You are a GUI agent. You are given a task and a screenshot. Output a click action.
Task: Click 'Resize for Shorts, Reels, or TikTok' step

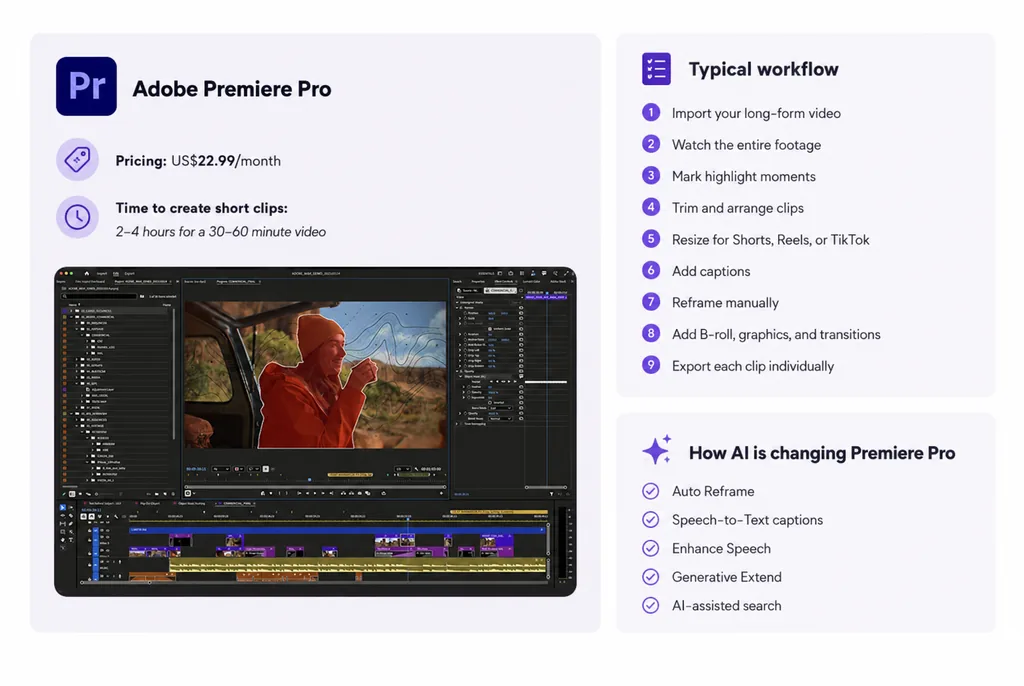pyautogui.click(x=771, y=240)
